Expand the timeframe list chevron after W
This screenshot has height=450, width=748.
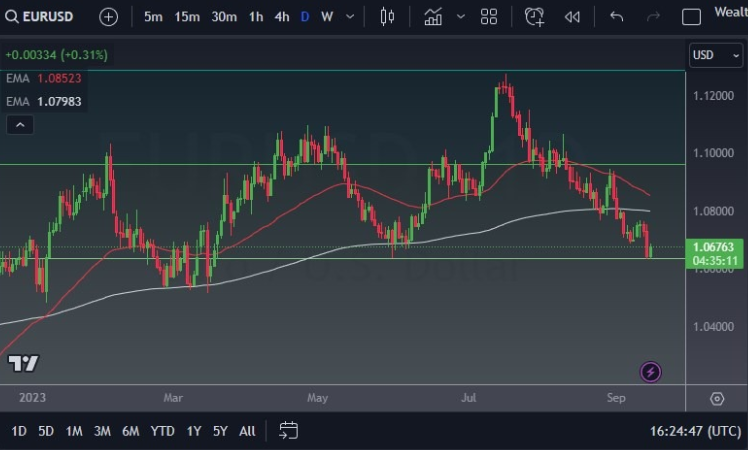click(x=352, y=17)
